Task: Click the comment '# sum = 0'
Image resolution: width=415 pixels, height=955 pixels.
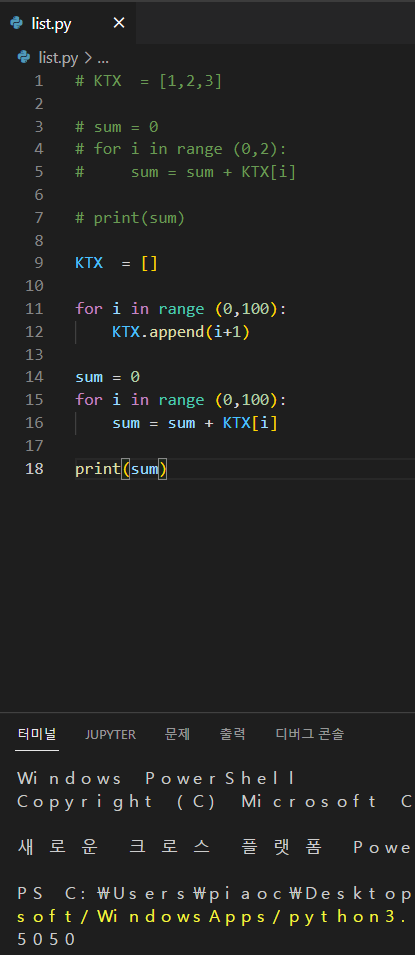Action: 116,127
